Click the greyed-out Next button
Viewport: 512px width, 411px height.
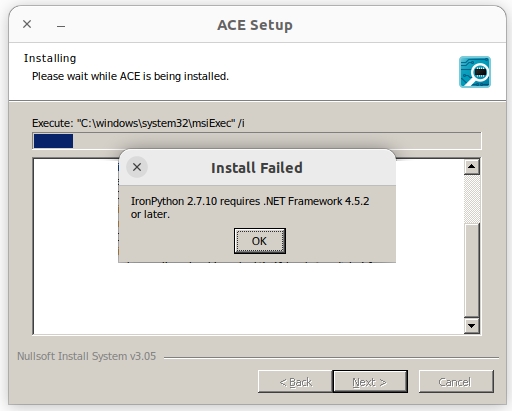[x=370, y=382]
